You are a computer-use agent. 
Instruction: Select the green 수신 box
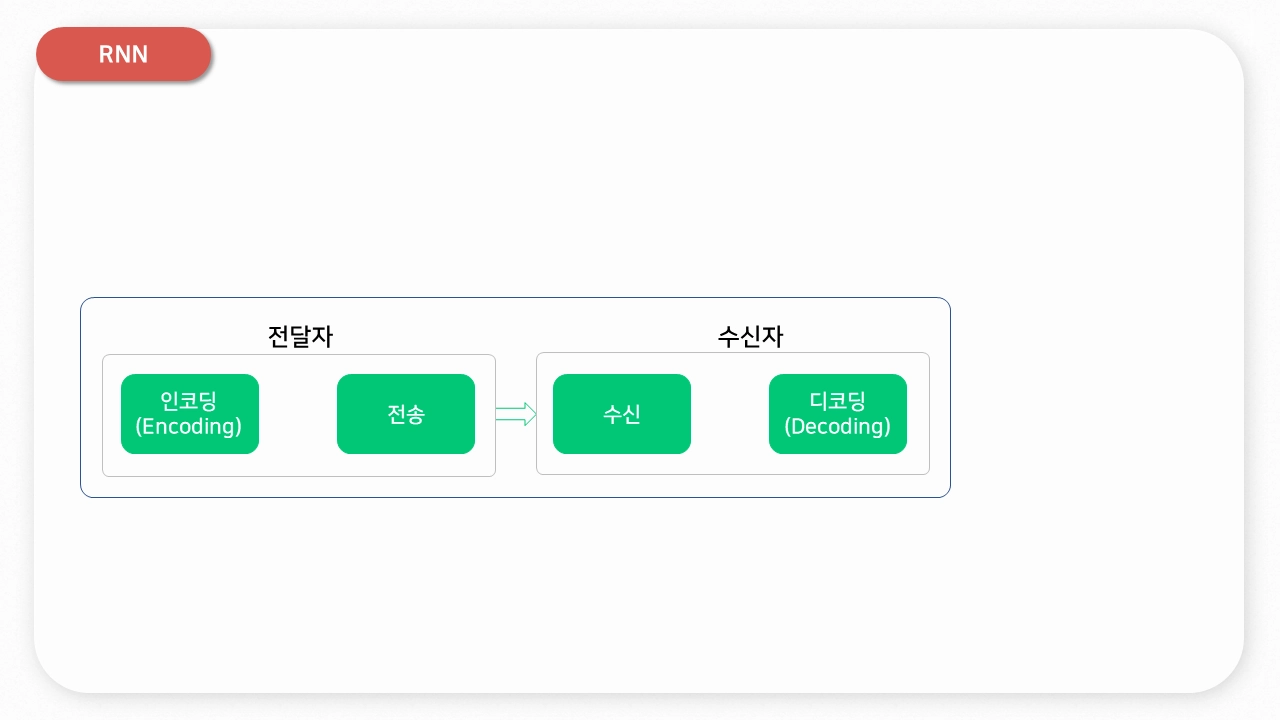tap(621, 414)
